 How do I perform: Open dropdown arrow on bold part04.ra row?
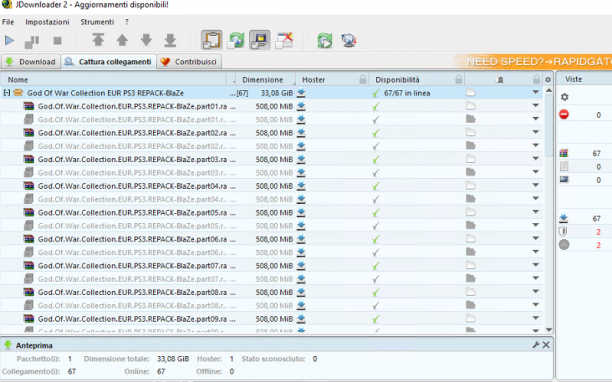[536, 185]
